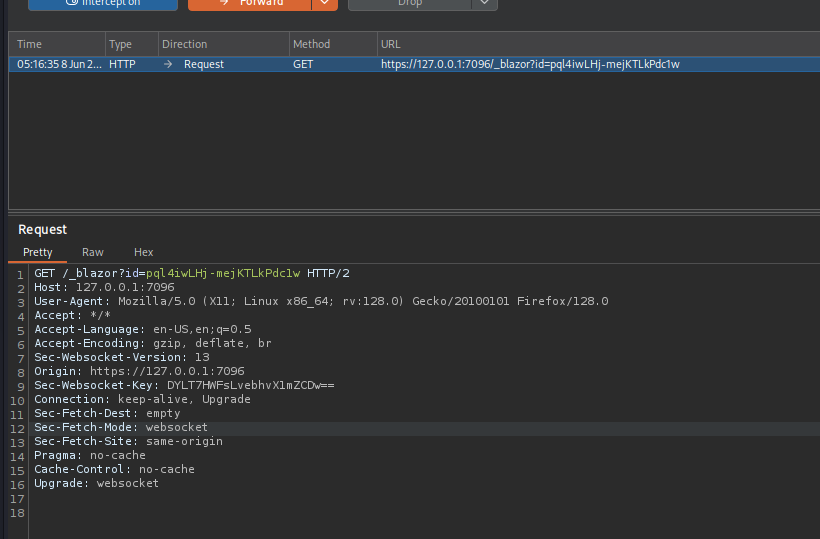Viewport: 820px width, 539px height.
Task: Click the Connection header line
Action: click(x=142, y=399)
